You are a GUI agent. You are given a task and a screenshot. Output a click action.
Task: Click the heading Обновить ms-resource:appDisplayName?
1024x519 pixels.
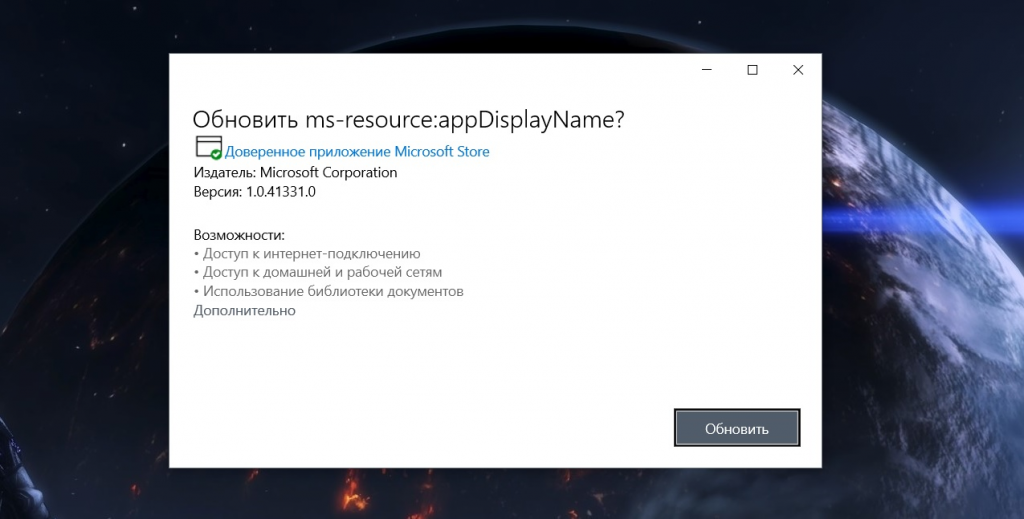[408, 119]
